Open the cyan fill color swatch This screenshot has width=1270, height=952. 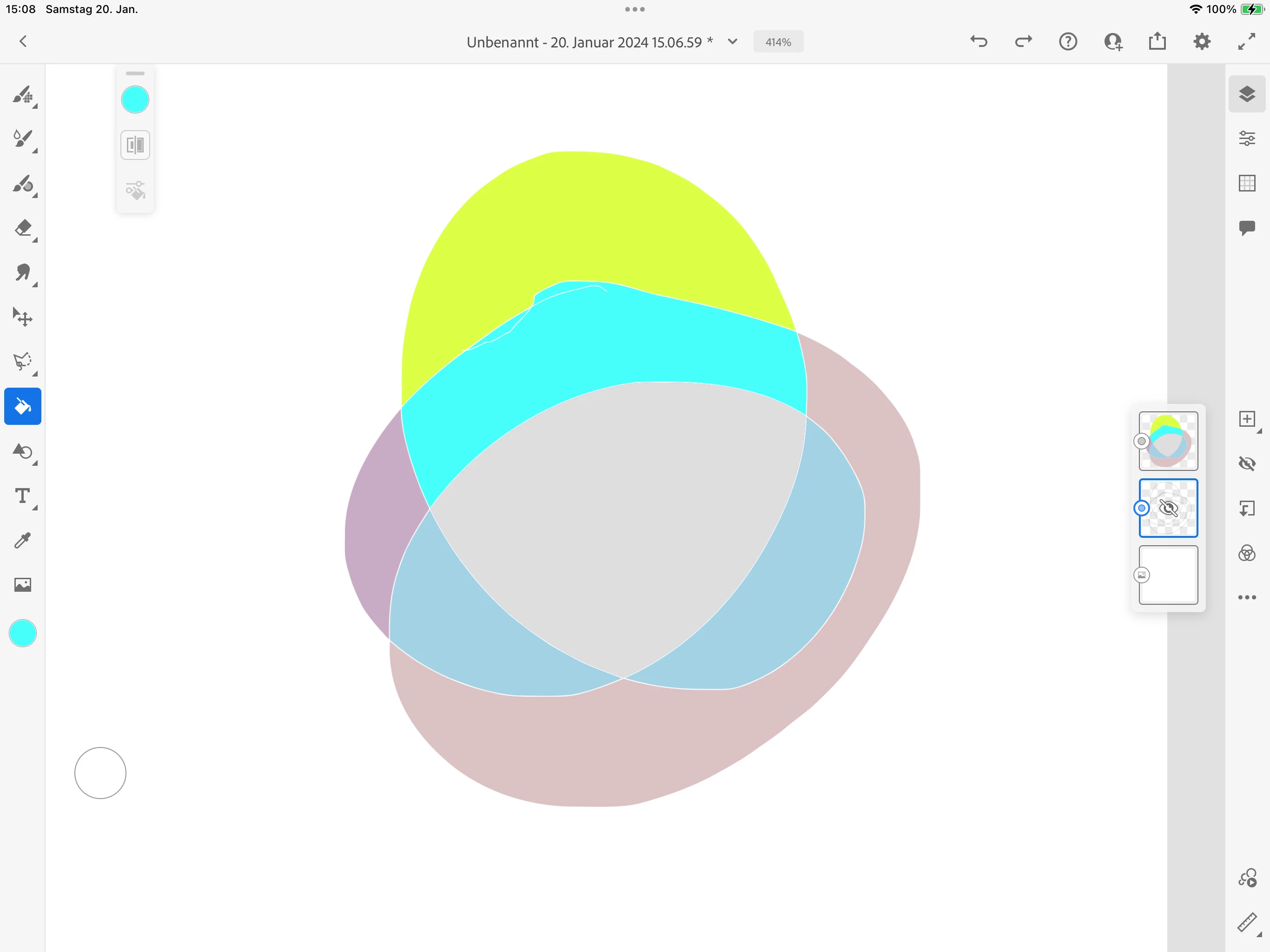tap(135, 100)
